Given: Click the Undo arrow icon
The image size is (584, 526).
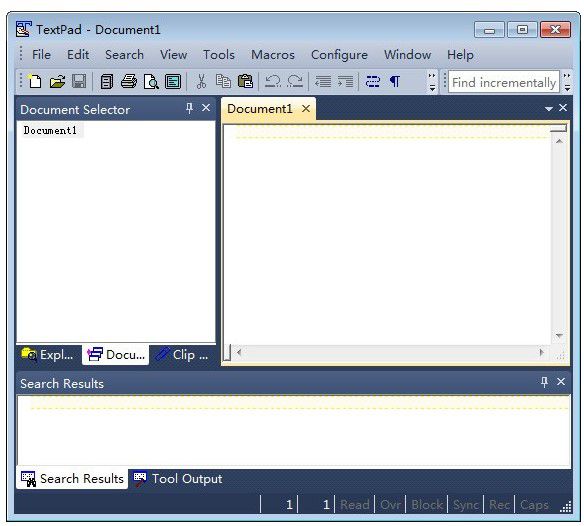Looking at the screenshot, I should (273, 81).
